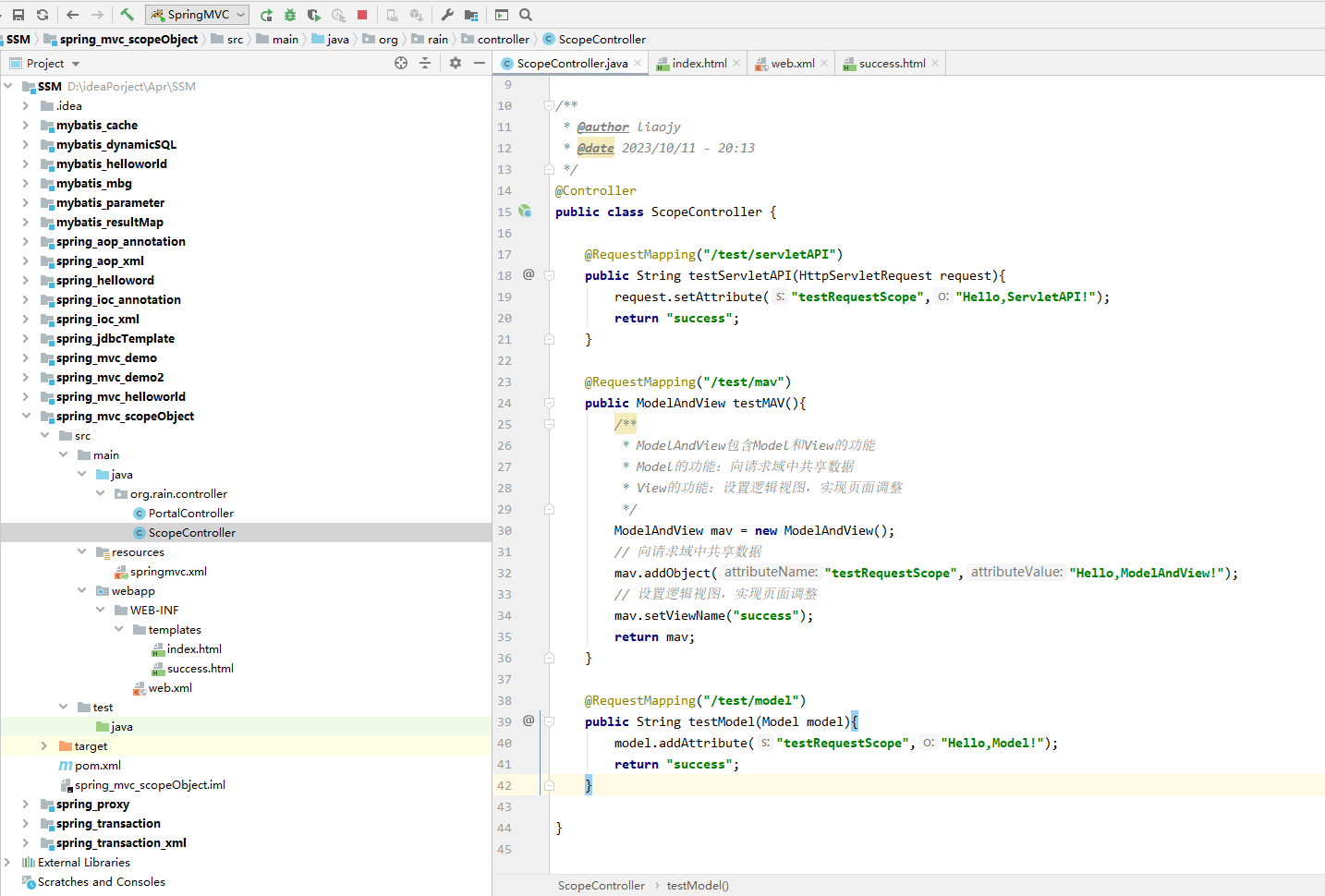The width and height of the screenshot is (1325, 896).
Task: Fold the testMAV method at line 24
Action: 549,403
